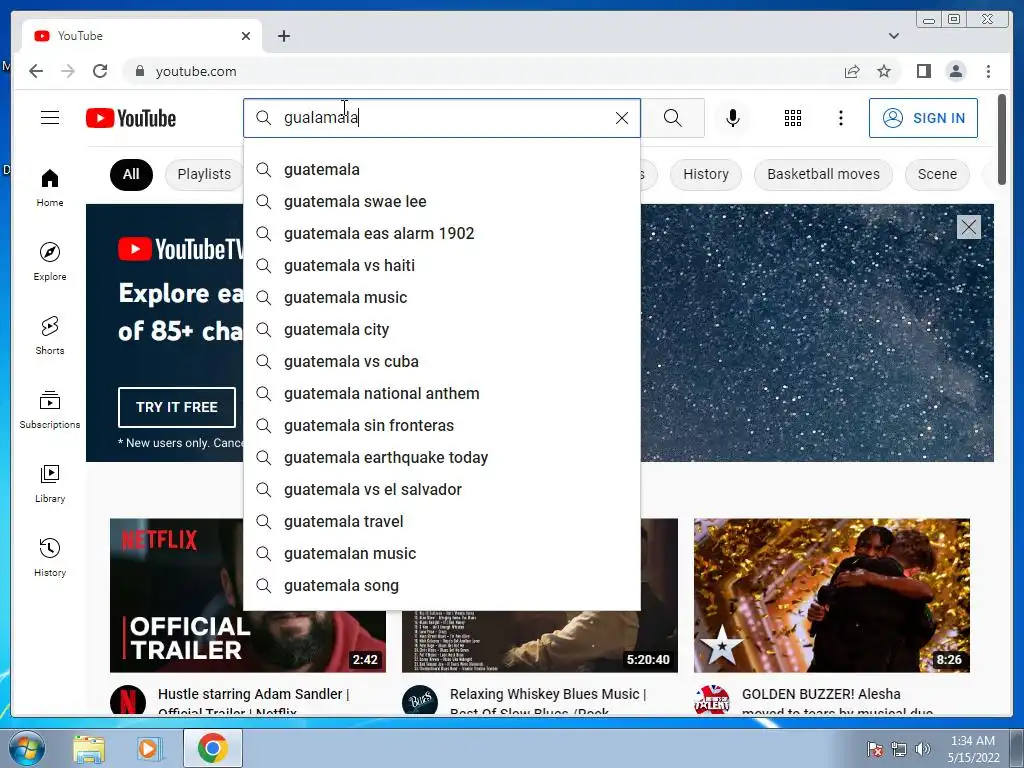The width and height of the screenshot is (1024, 768).
Task: Open Library in the sidebar
Action: (x=50, y=483)
